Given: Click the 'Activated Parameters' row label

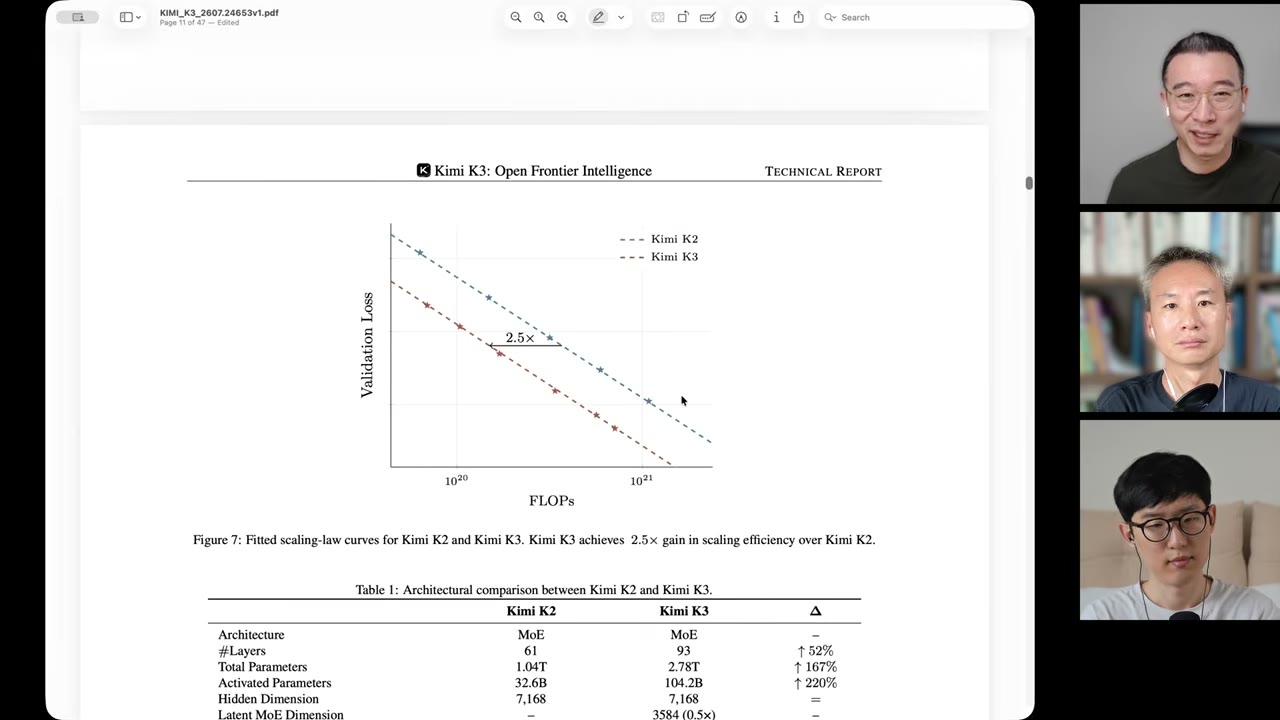Looking at the screenshot, I should 274,683.
